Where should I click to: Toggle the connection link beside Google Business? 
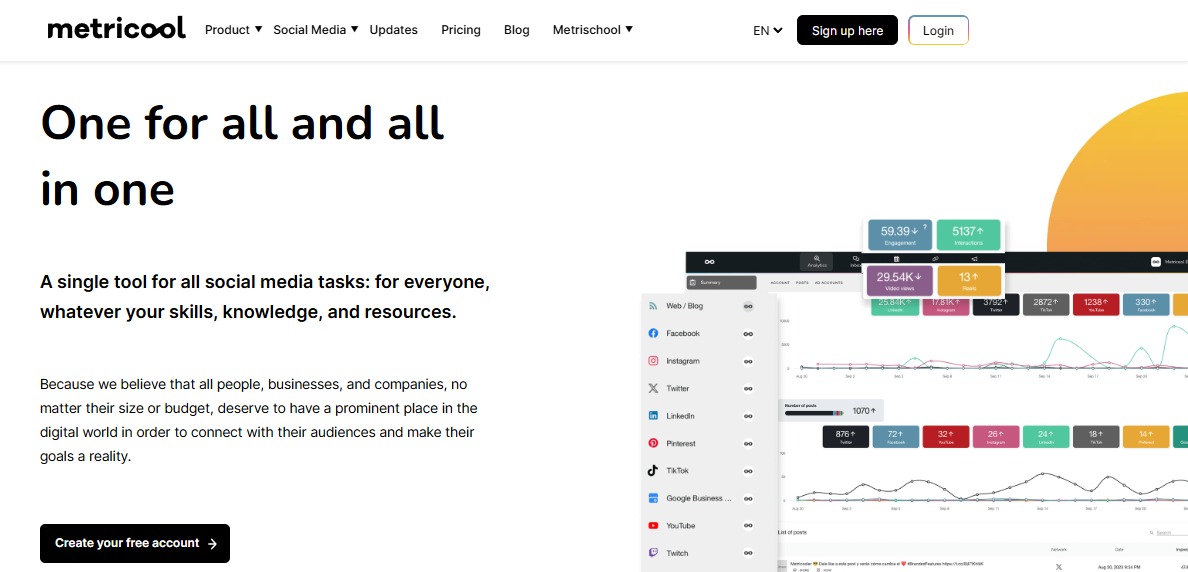pos(748,498)
